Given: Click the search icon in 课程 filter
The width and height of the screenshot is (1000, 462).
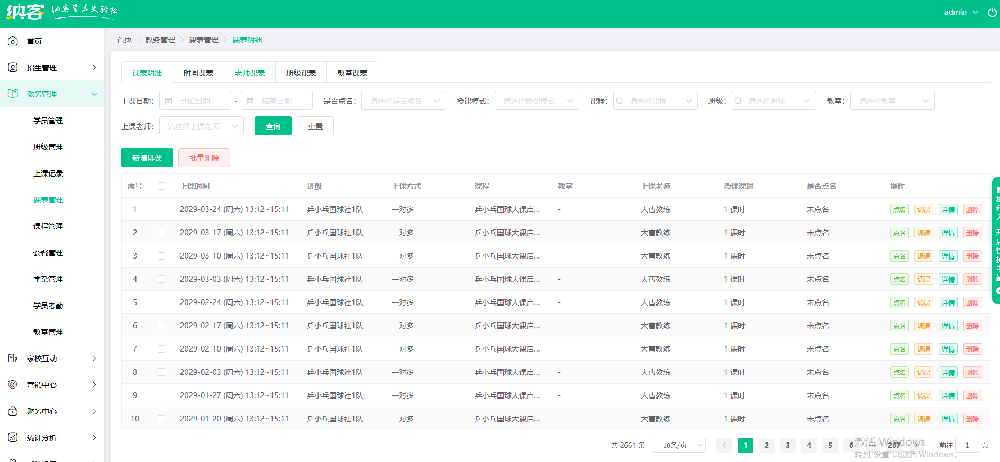Looking at the screenshot, I should (x=619, y=100).
